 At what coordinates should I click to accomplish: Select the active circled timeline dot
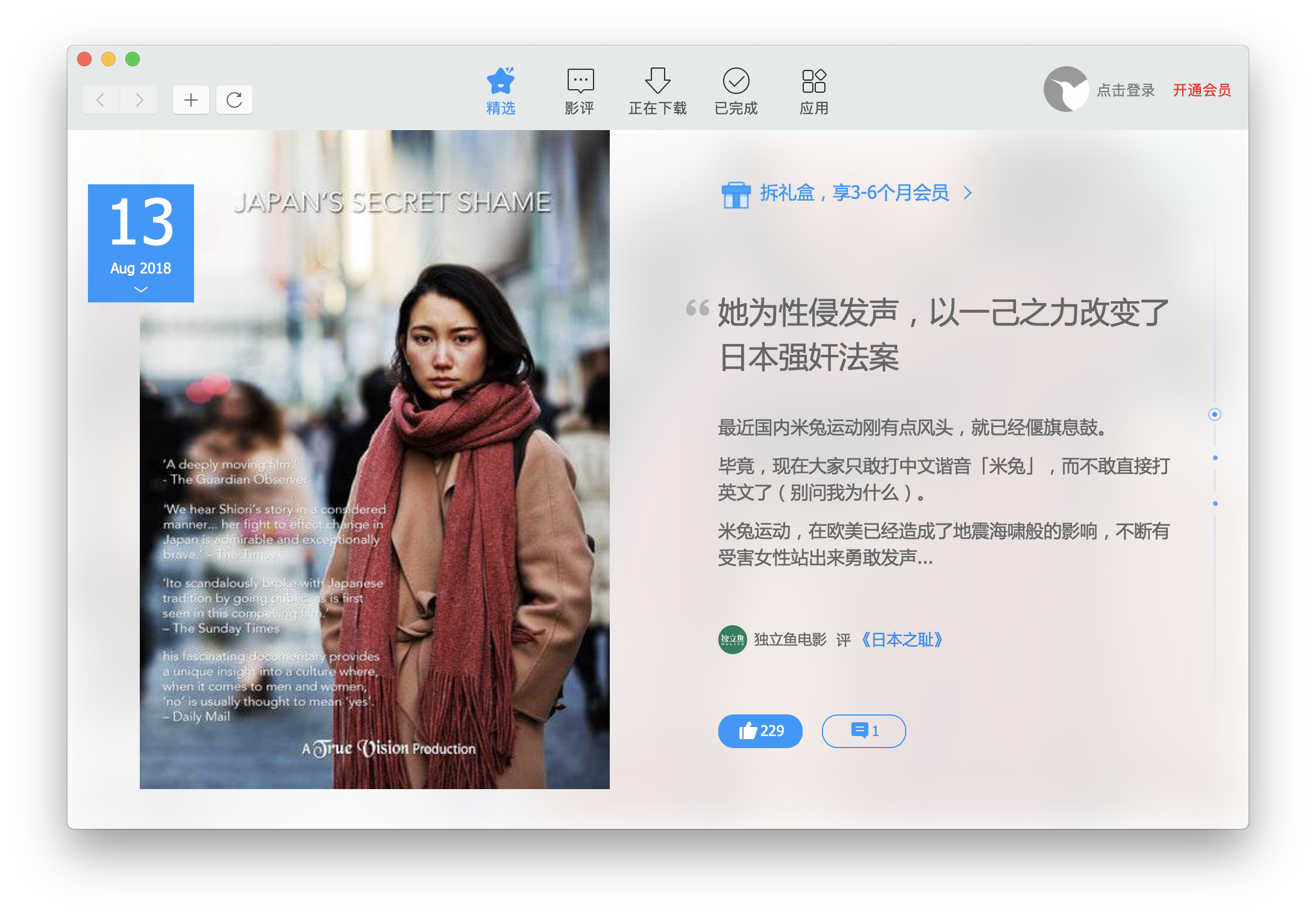(x=1214, y=414)
